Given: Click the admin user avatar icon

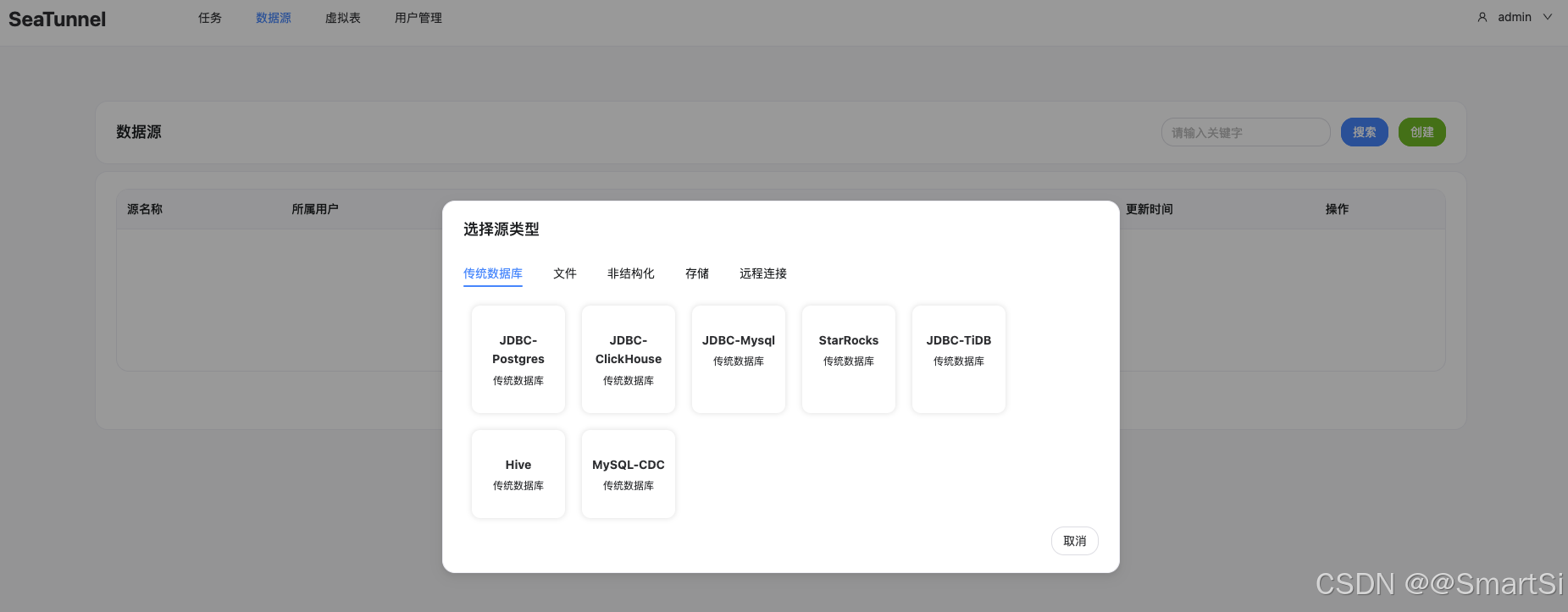Looking at the screenshot, I should tap(1482, 17).
